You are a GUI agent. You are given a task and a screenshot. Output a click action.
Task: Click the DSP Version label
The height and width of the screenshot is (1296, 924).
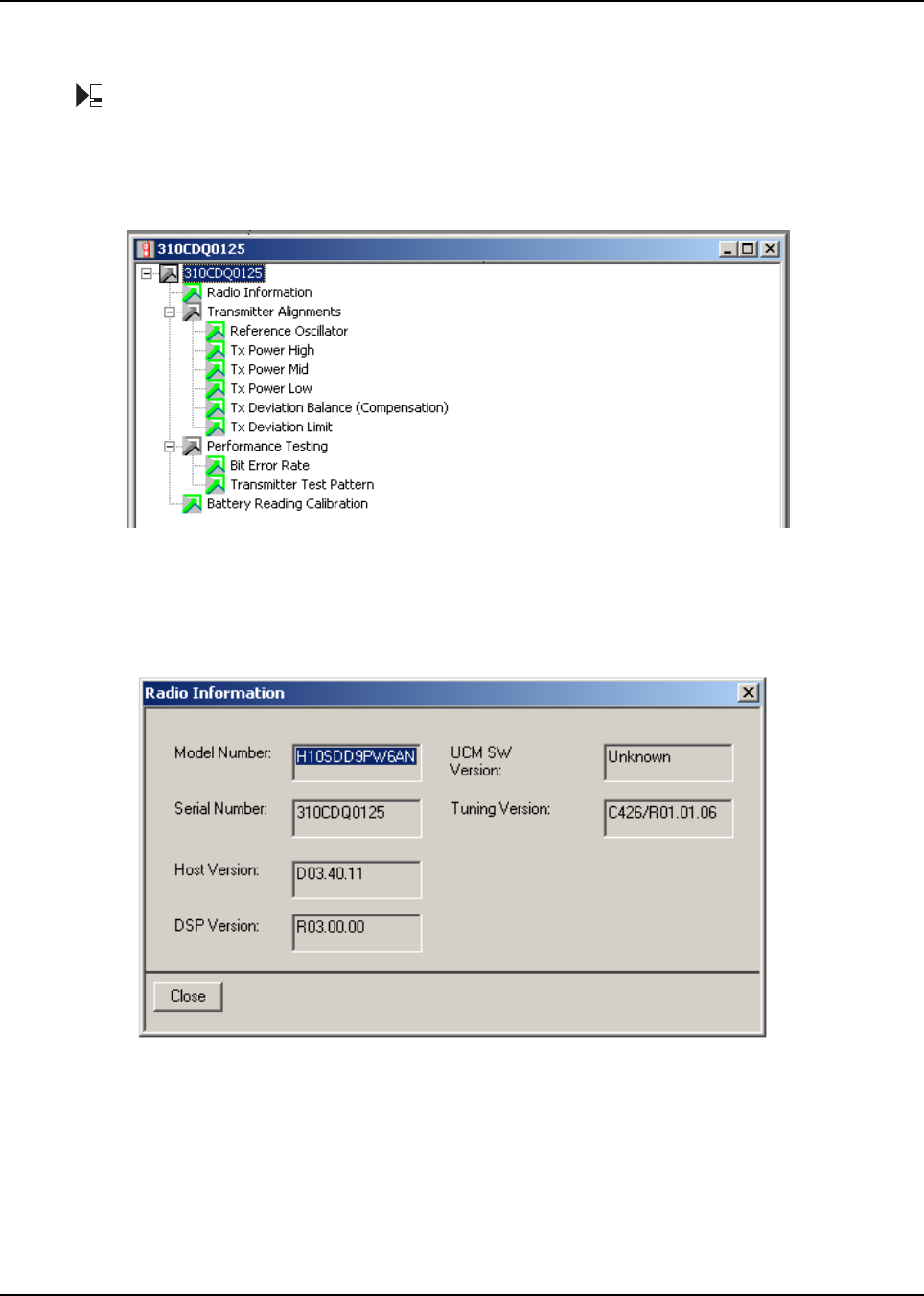[217, 925]
